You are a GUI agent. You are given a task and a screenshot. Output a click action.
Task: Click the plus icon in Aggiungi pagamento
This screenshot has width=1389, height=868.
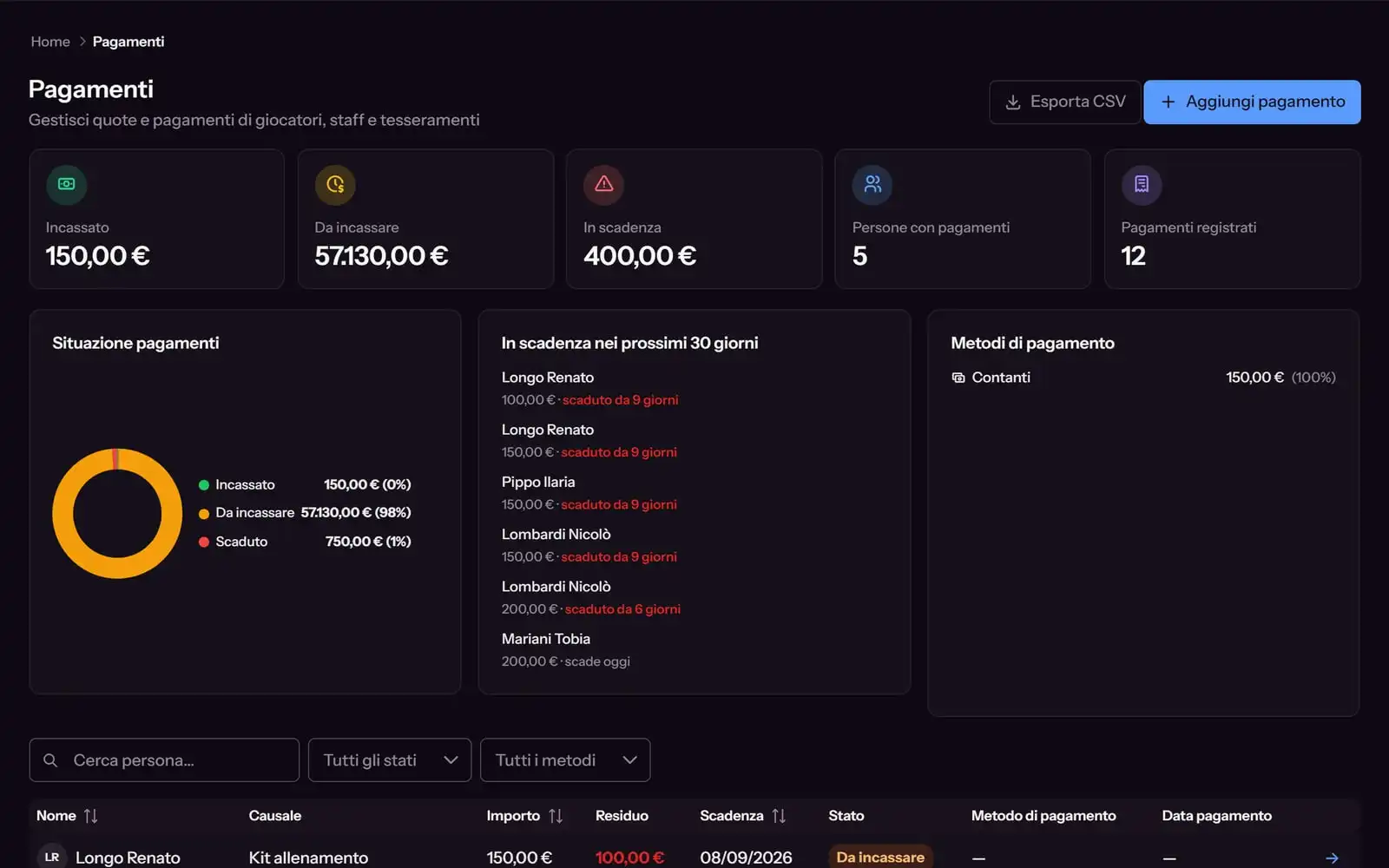point(1168,102)
